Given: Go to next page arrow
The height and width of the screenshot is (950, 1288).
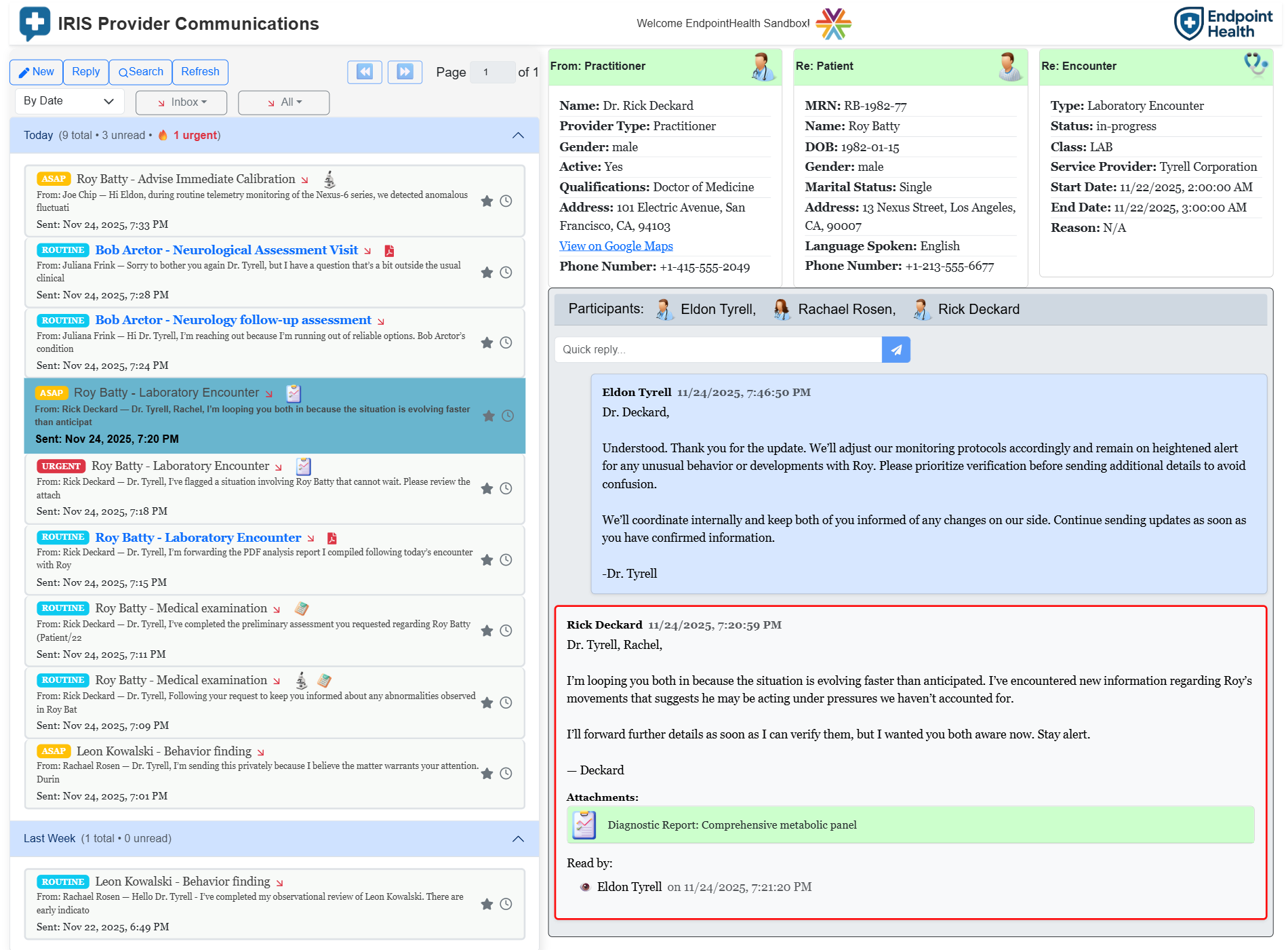Looking at the screenshot, I should point(405,72).
